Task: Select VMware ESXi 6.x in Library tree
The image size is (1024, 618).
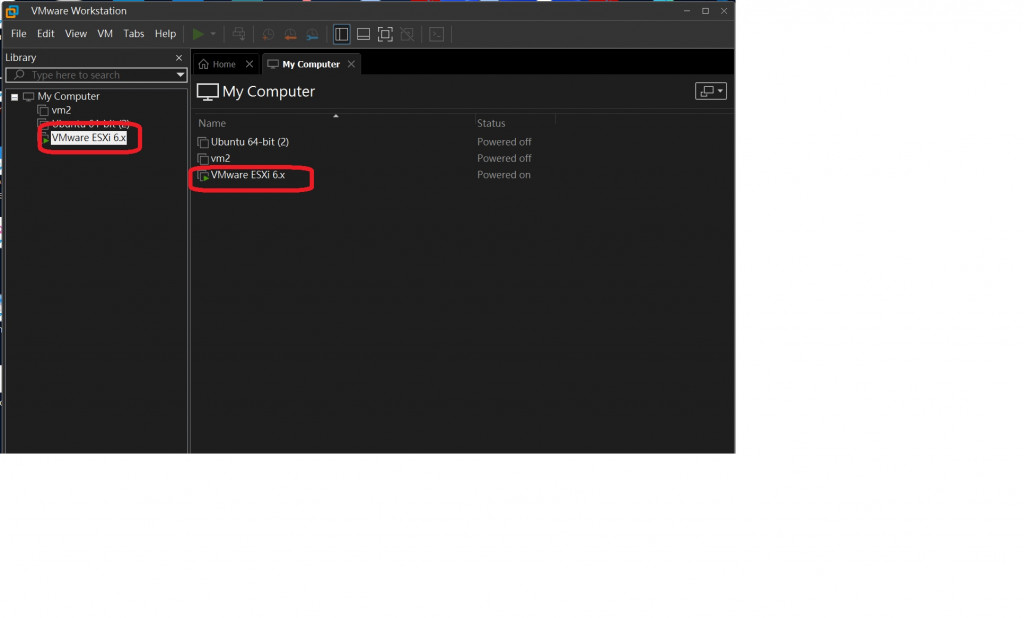Action: click(x=88, y=138)
